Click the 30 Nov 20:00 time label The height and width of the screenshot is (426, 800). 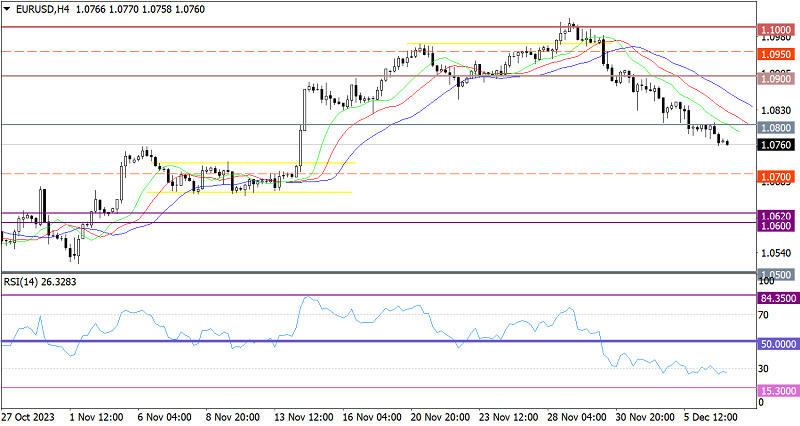(x=645, y=417)
